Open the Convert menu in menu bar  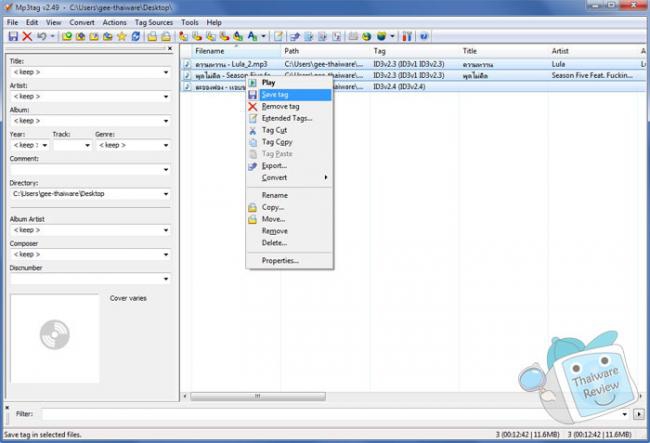tap(82, 22)
